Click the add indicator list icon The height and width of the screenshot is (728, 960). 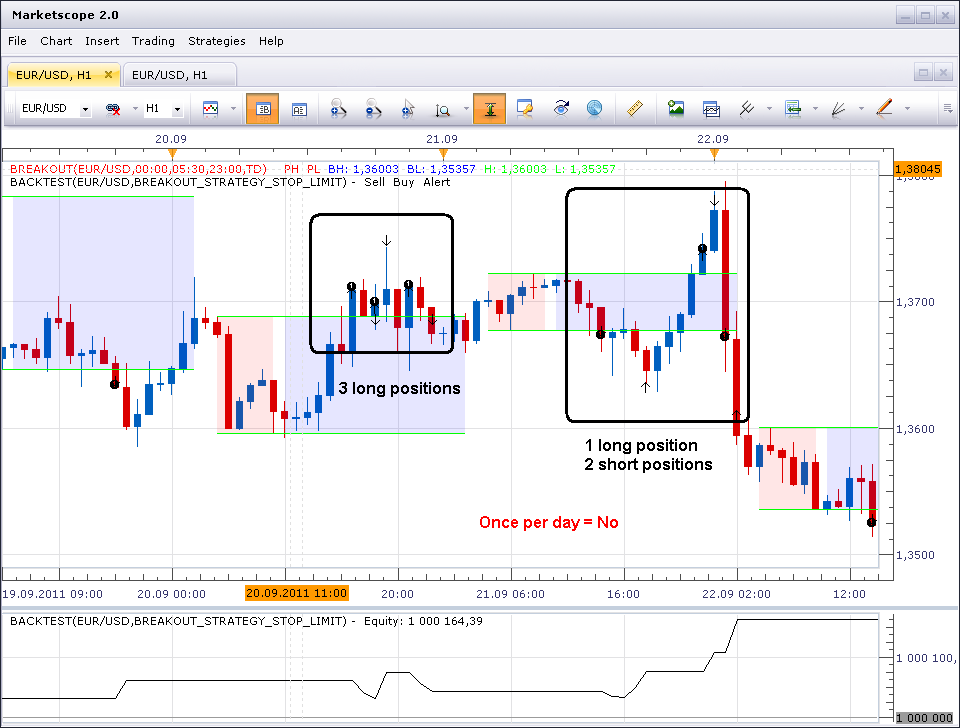point(793,108)
